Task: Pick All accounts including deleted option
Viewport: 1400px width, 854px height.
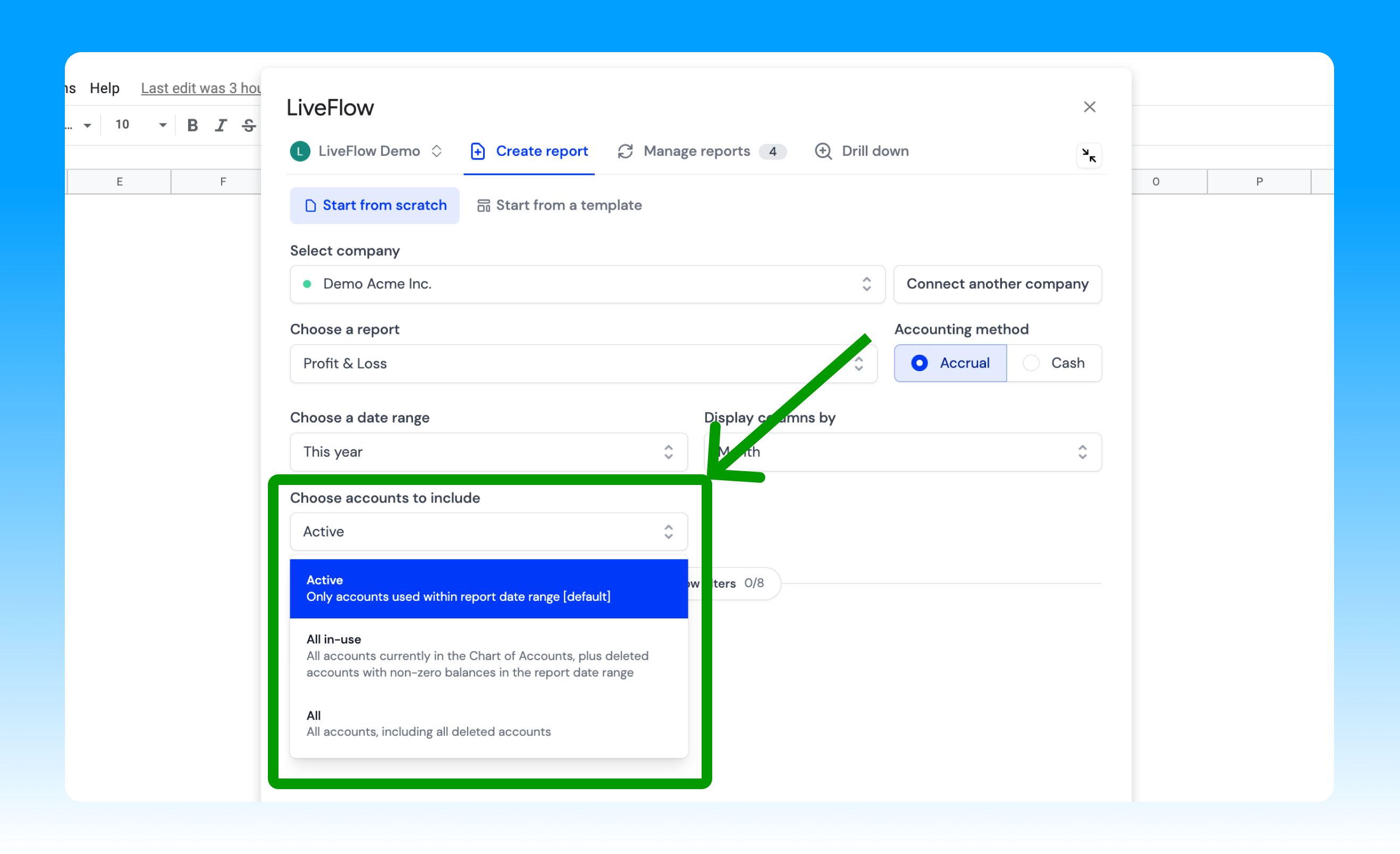Action: pyautogui.click(x=488, y=724)
